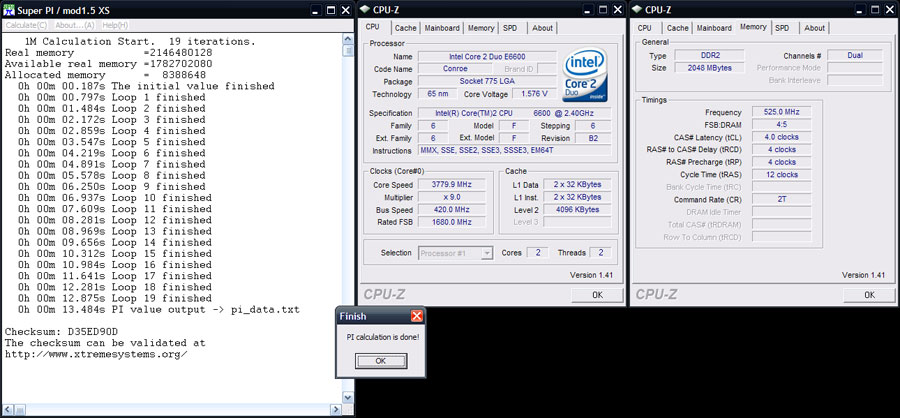This screenshot has width=900, height=418.
Task: Click the Loop 19 finished line
Action: [x=115, y=299]
